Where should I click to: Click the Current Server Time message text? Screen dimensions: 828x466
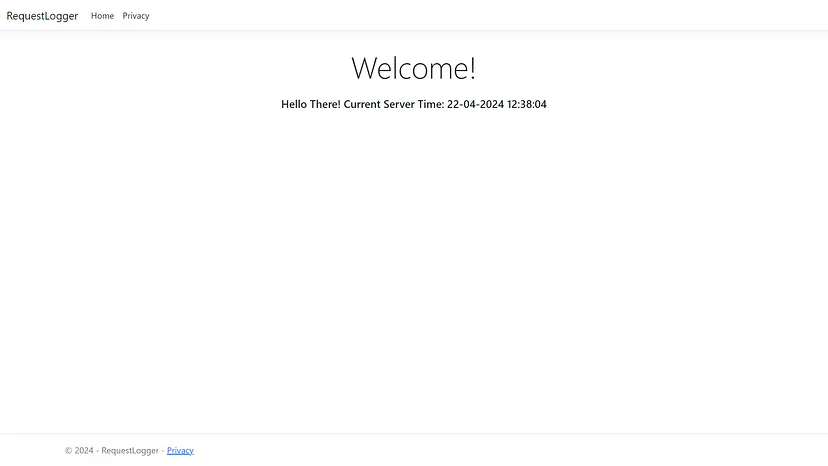click(x=413, y=104)
